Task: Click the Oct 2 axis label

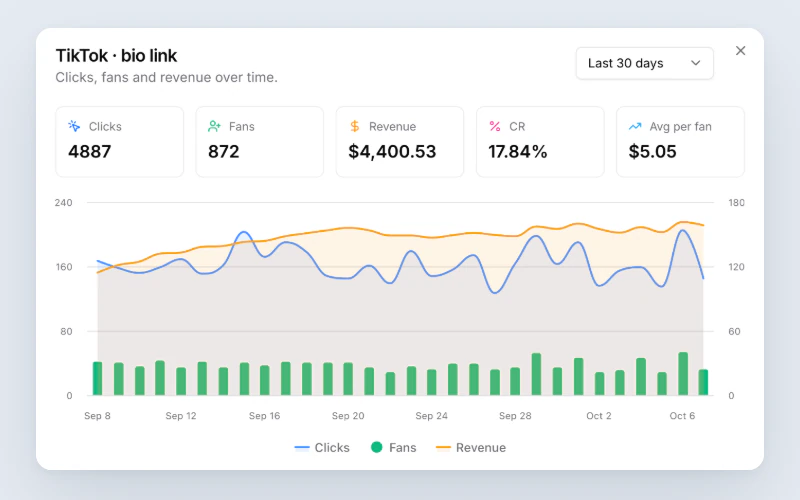Action: click(x=598, y=416)
